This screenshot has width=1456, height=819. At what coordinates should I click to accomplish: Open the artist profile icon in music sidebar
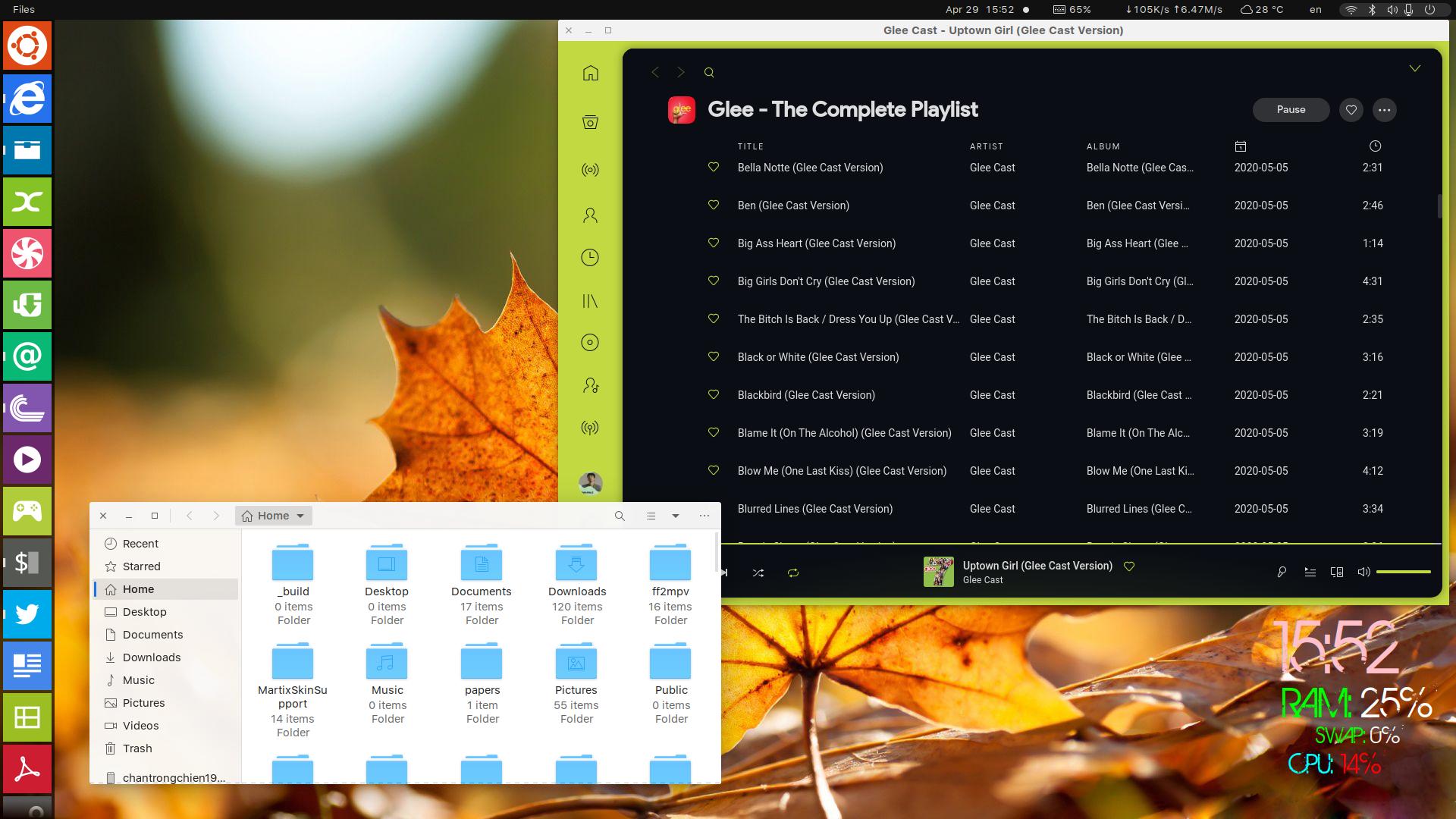click(x=590, y=215)
